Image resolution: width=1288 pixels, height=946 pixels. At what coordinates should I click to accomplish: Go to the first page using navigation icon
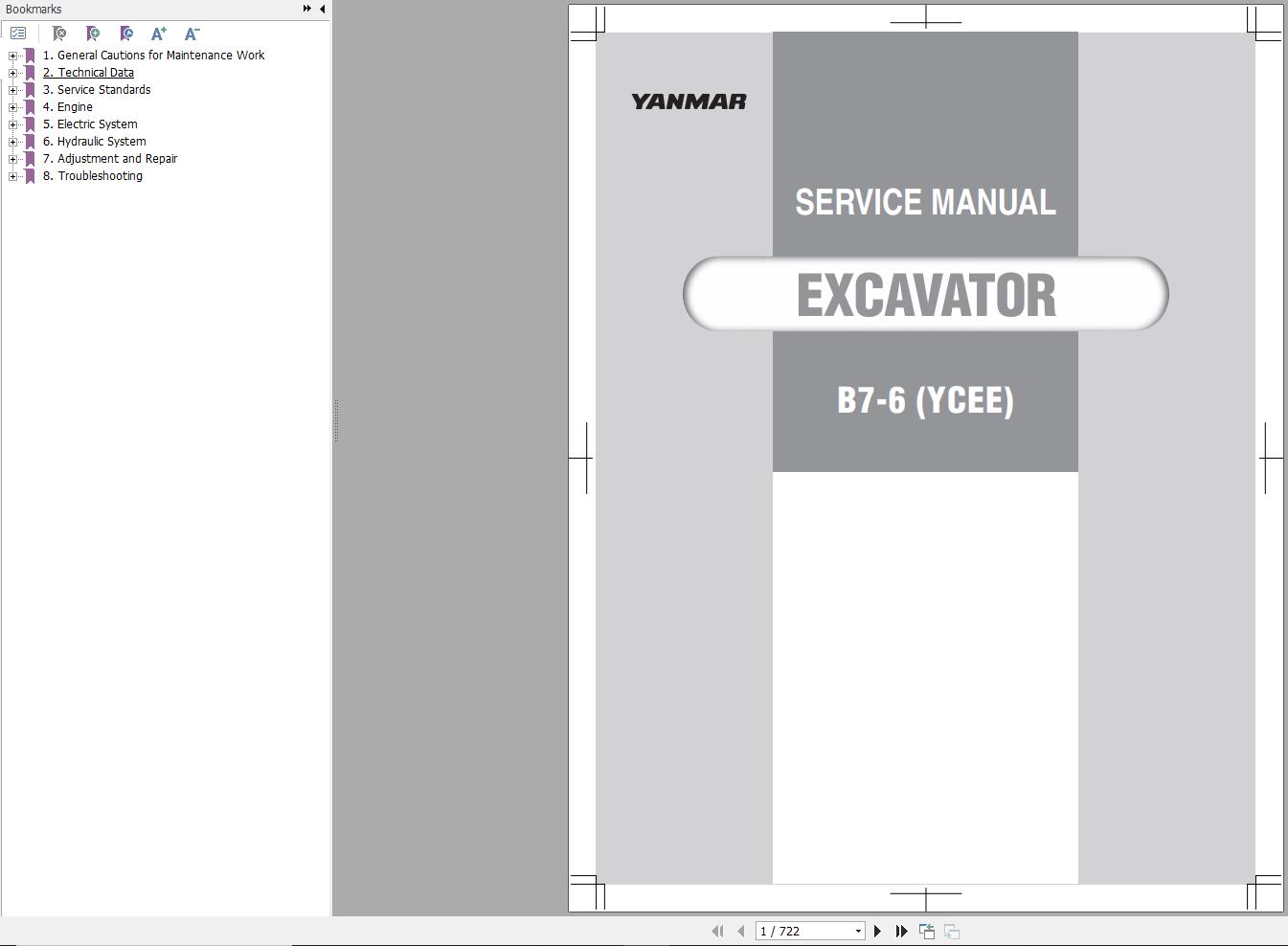point(717,931)
